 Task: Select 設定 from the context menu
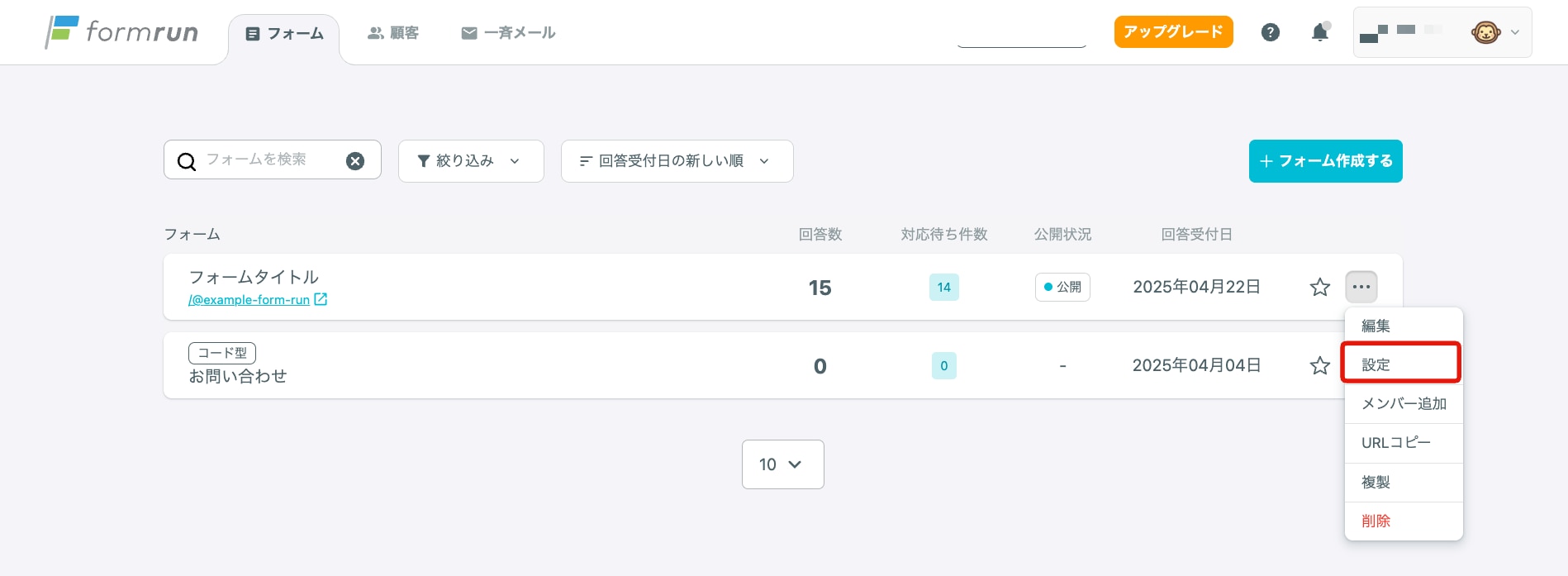click(1401, 364)
